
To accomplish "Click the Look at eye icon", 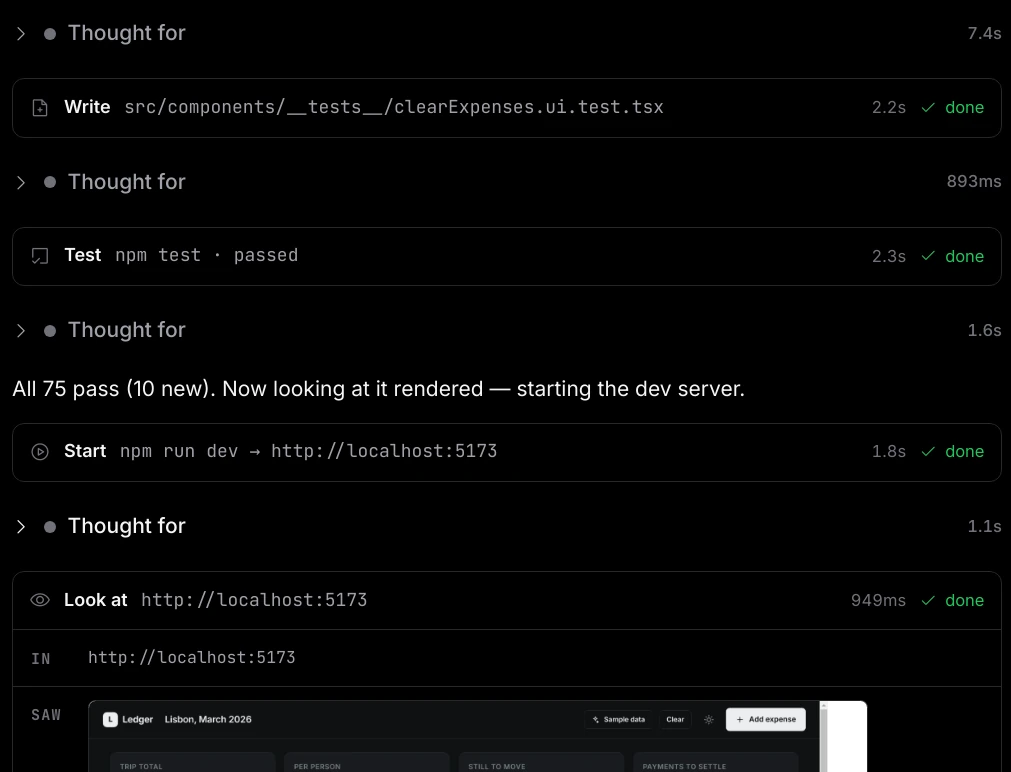I will (x=40, y=600).
